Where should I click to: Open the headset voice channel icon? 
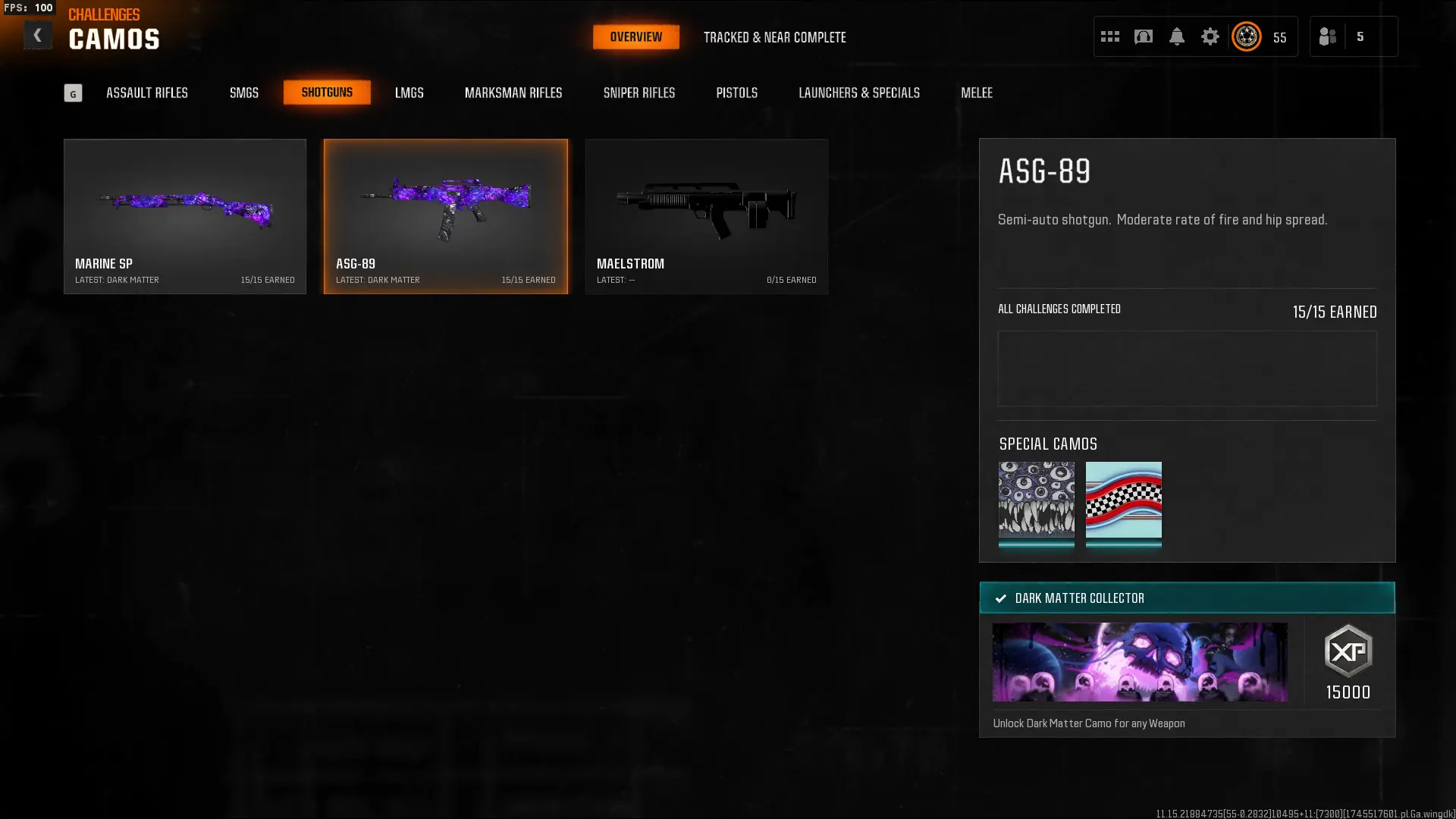(x=1143, y=36)
